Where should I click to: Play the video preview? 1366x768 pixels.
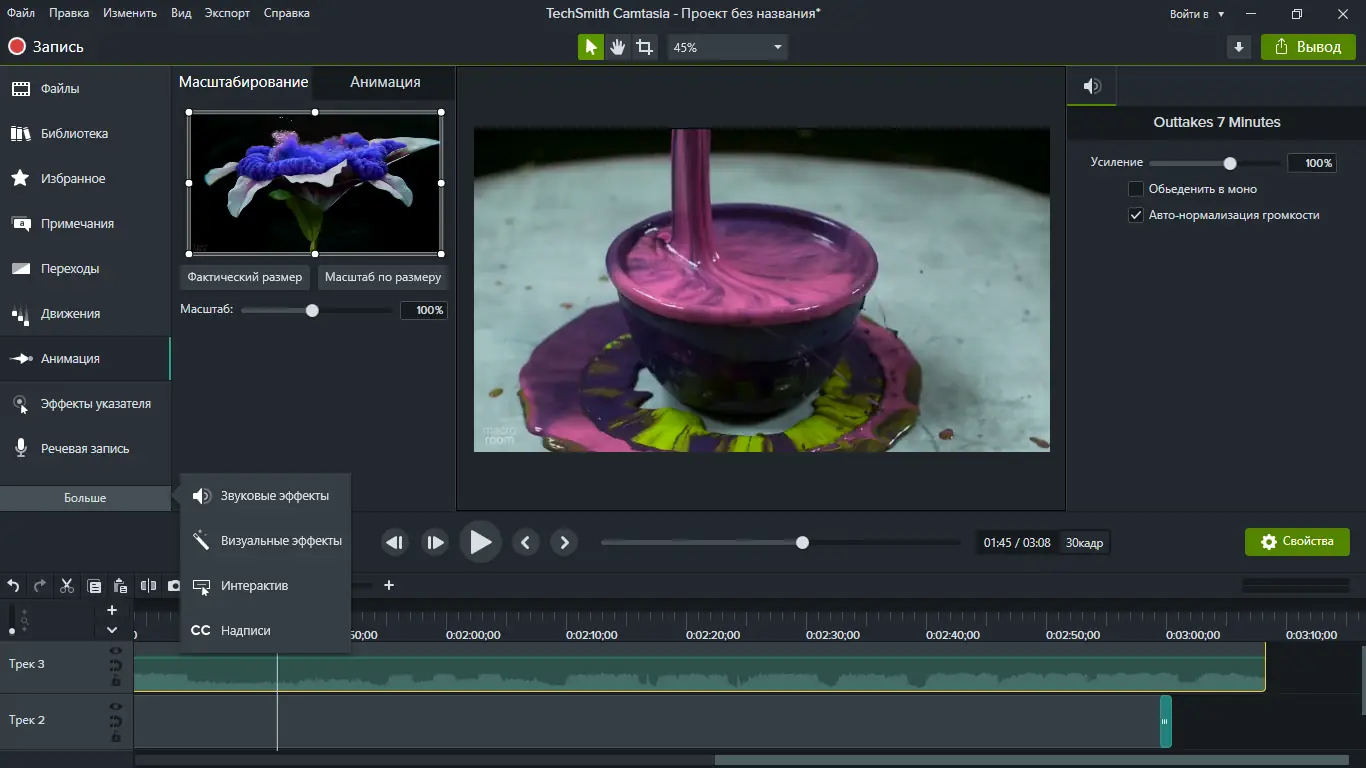click(480, 542)
